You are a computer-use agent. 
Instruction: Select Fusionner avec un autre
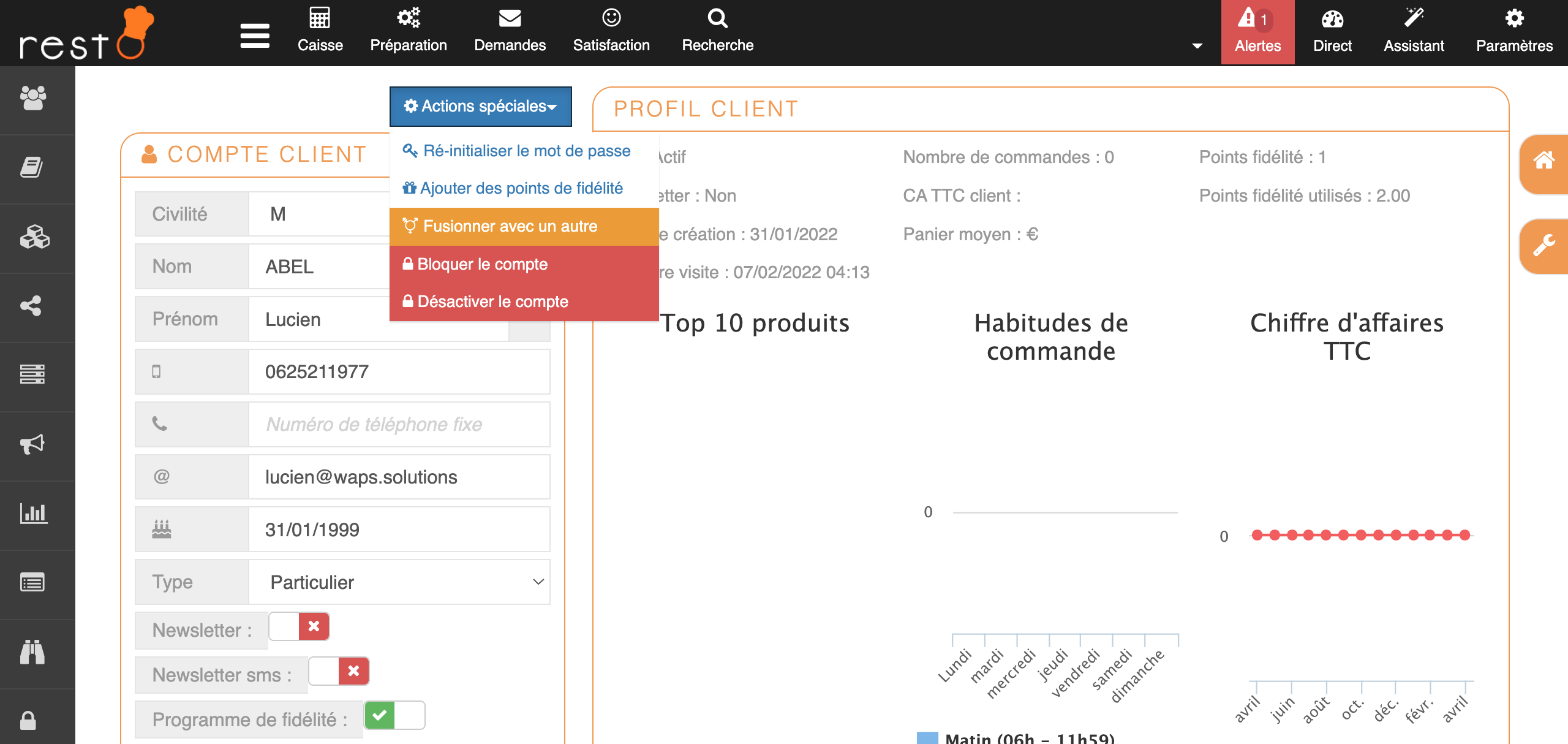(x=510, y=226)
